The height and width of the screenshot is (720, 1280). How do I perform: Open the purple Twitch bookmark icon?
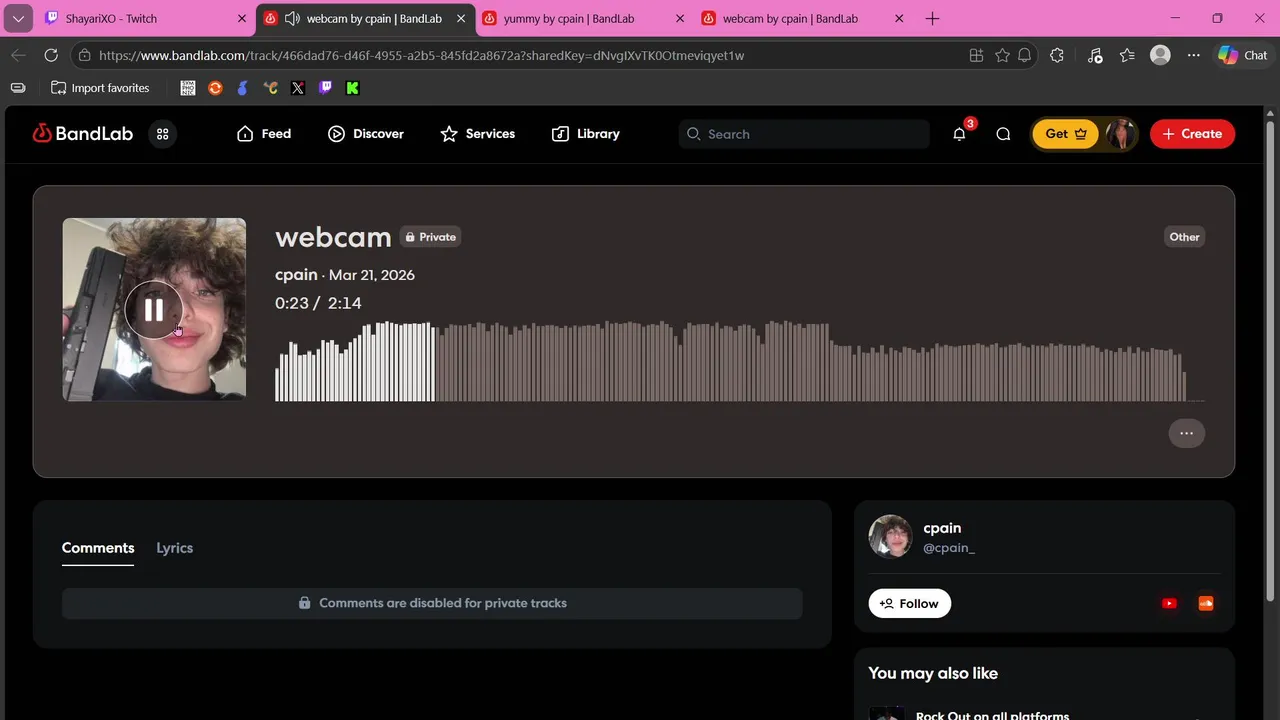(x=325, y=88)
